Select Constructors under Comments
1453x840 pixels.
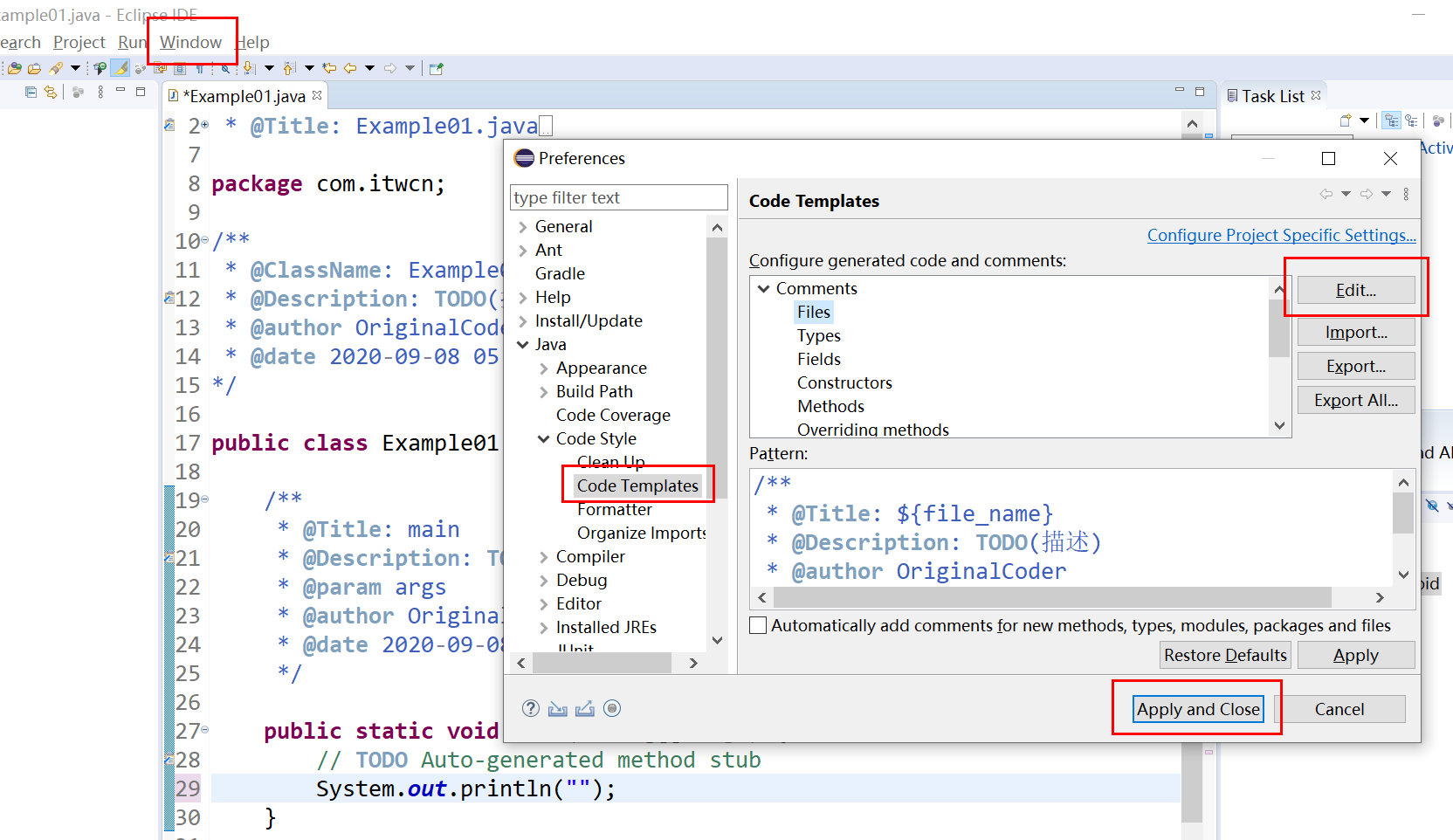pos(844,382)
